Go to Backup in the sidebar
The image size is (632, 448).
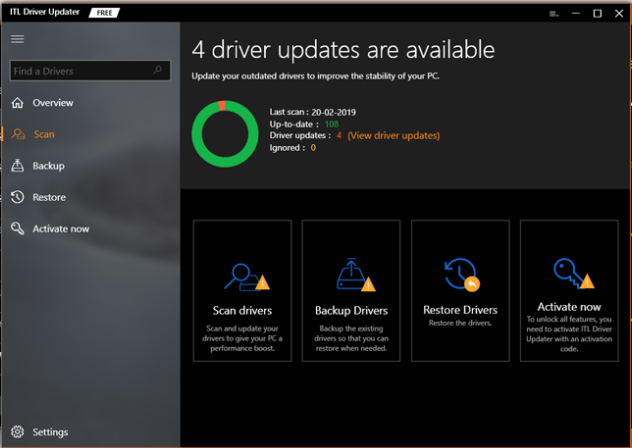[x=48, y=166]
